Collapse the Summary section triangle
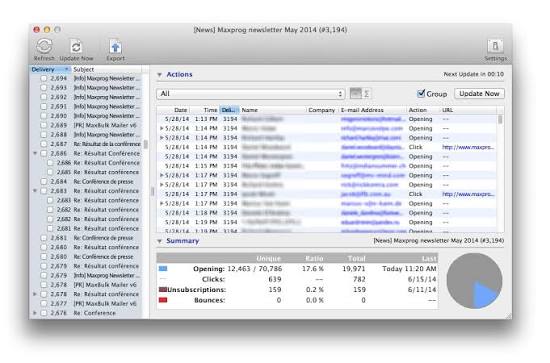Screen dimensions: 550x363 [160, 241]
